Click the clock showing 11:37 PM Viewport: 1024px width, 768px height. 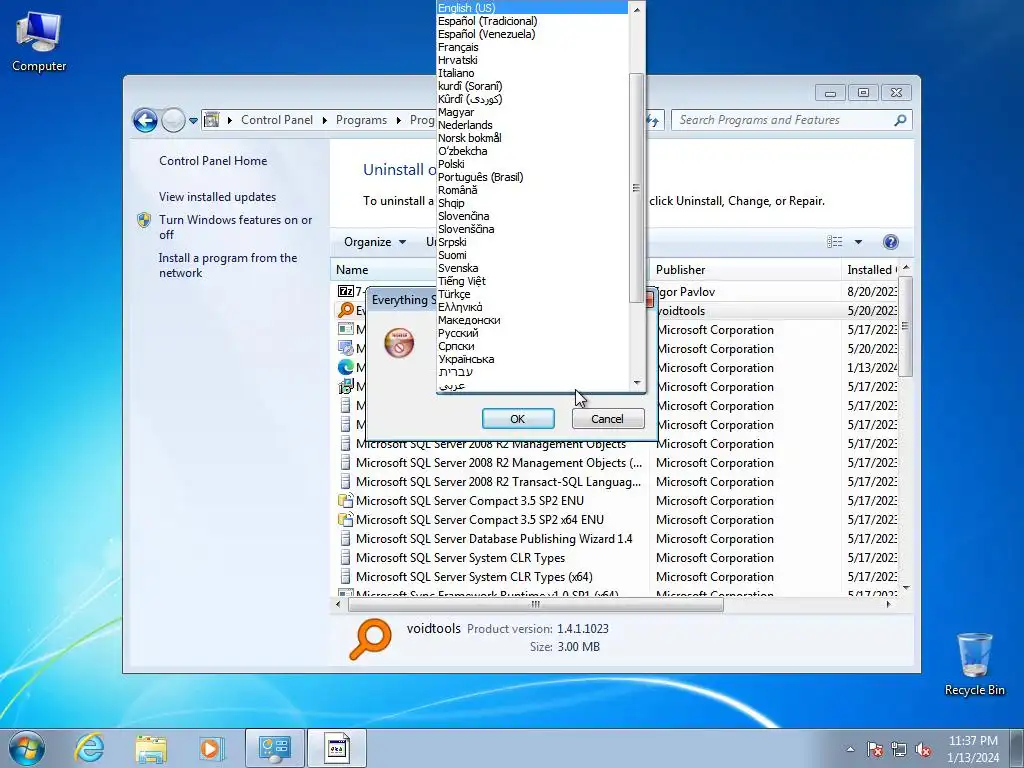(972, 741)
